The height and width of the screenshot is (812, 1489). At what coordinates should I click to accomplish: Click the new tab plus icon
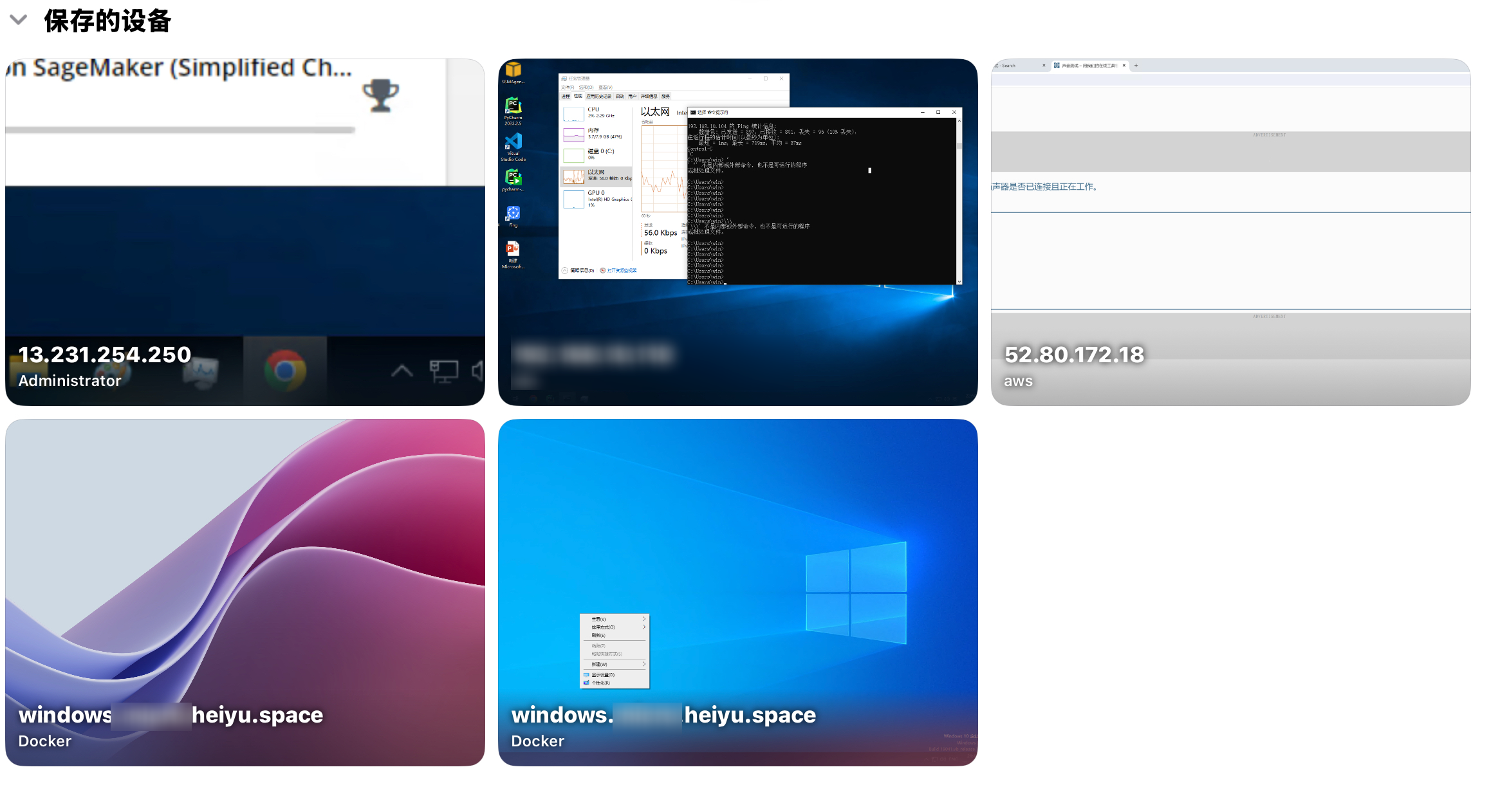(1136, 66)
